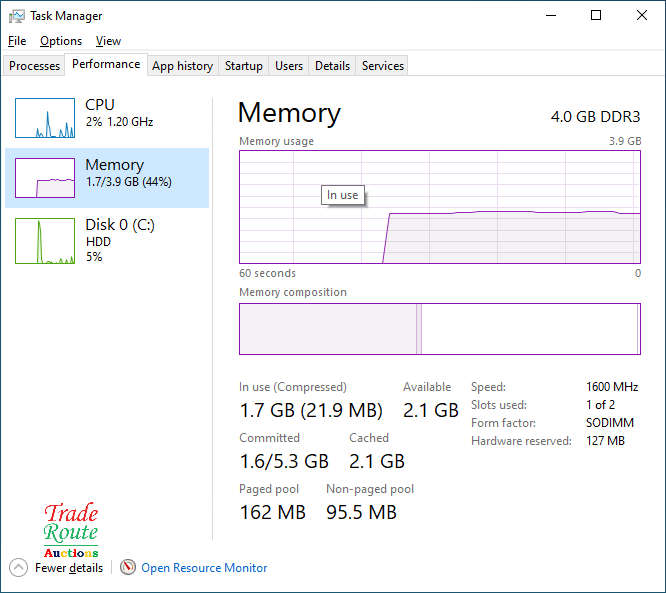The height and width of the screenshot is (593, 666).
Task: Select the CPU usage mini graph
Action: coord(45,118)
